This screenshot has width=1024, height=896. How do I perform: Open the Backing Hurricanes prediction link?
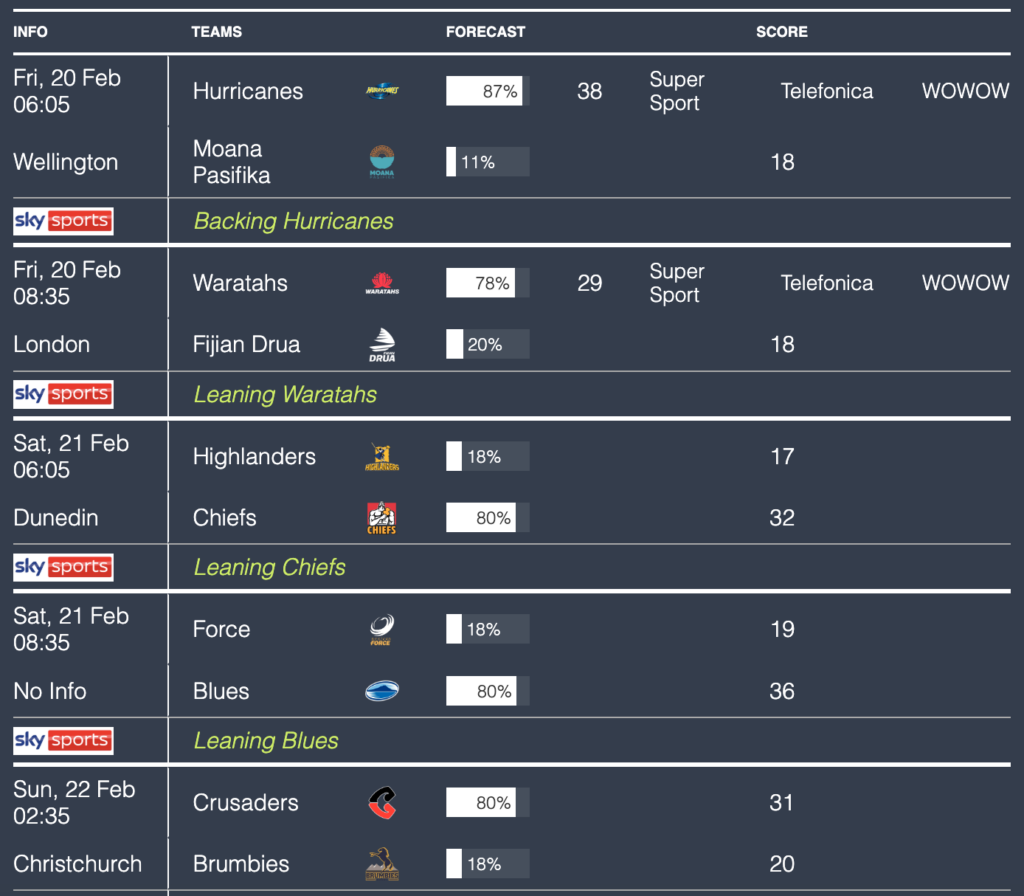pos(293,221)
